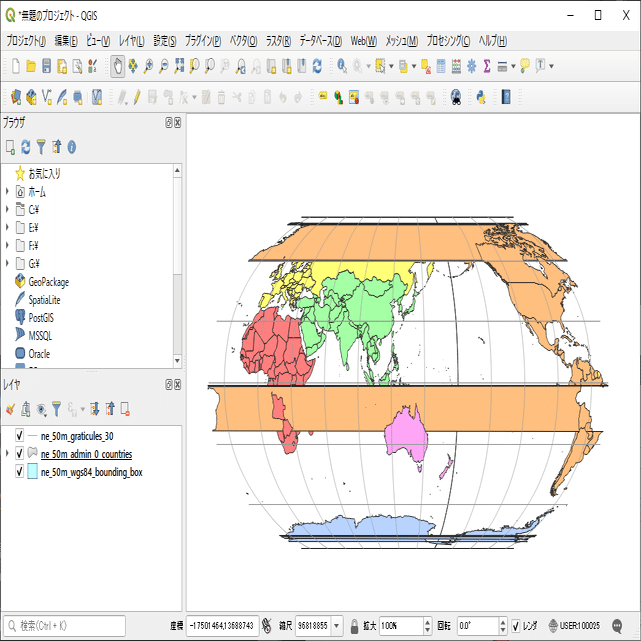This screenshot has height=641, width=641.
Task: Toggle the render checkbox in status bar
Action: point(516,626)
